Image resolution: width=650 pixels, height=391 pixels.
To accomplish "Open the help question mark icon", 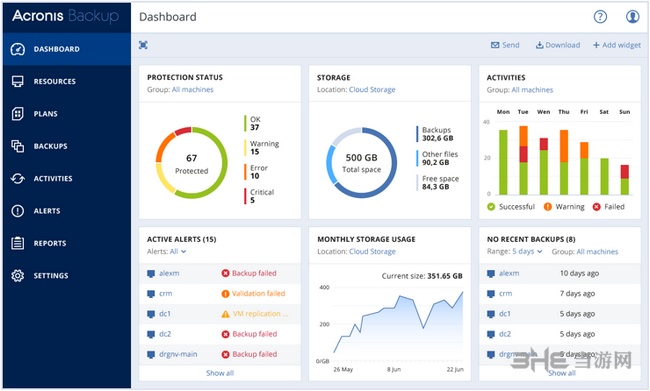I will pos(600,17).
